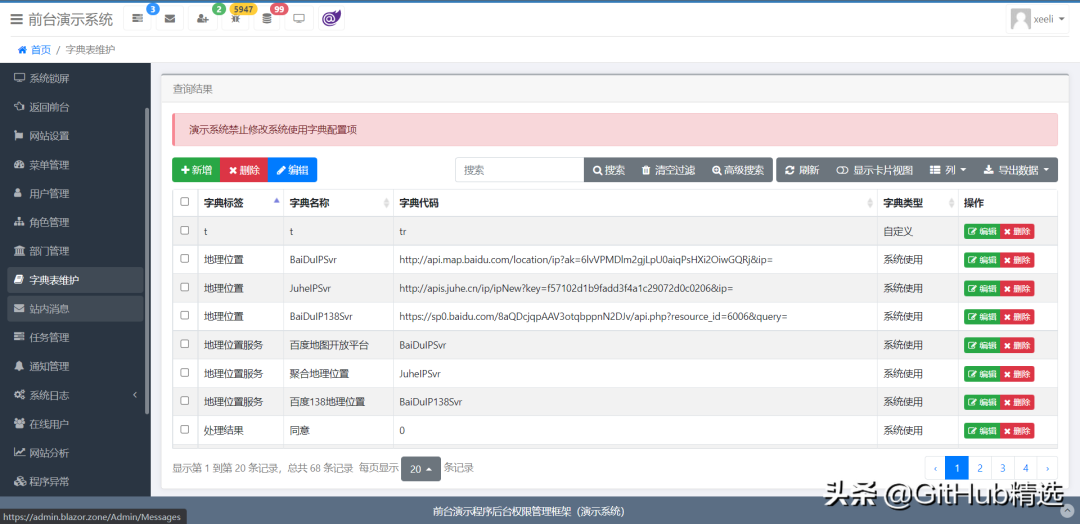Click the sidebar vertical scrollbar
Screen dimensions: 1080x524
point(147,260)
